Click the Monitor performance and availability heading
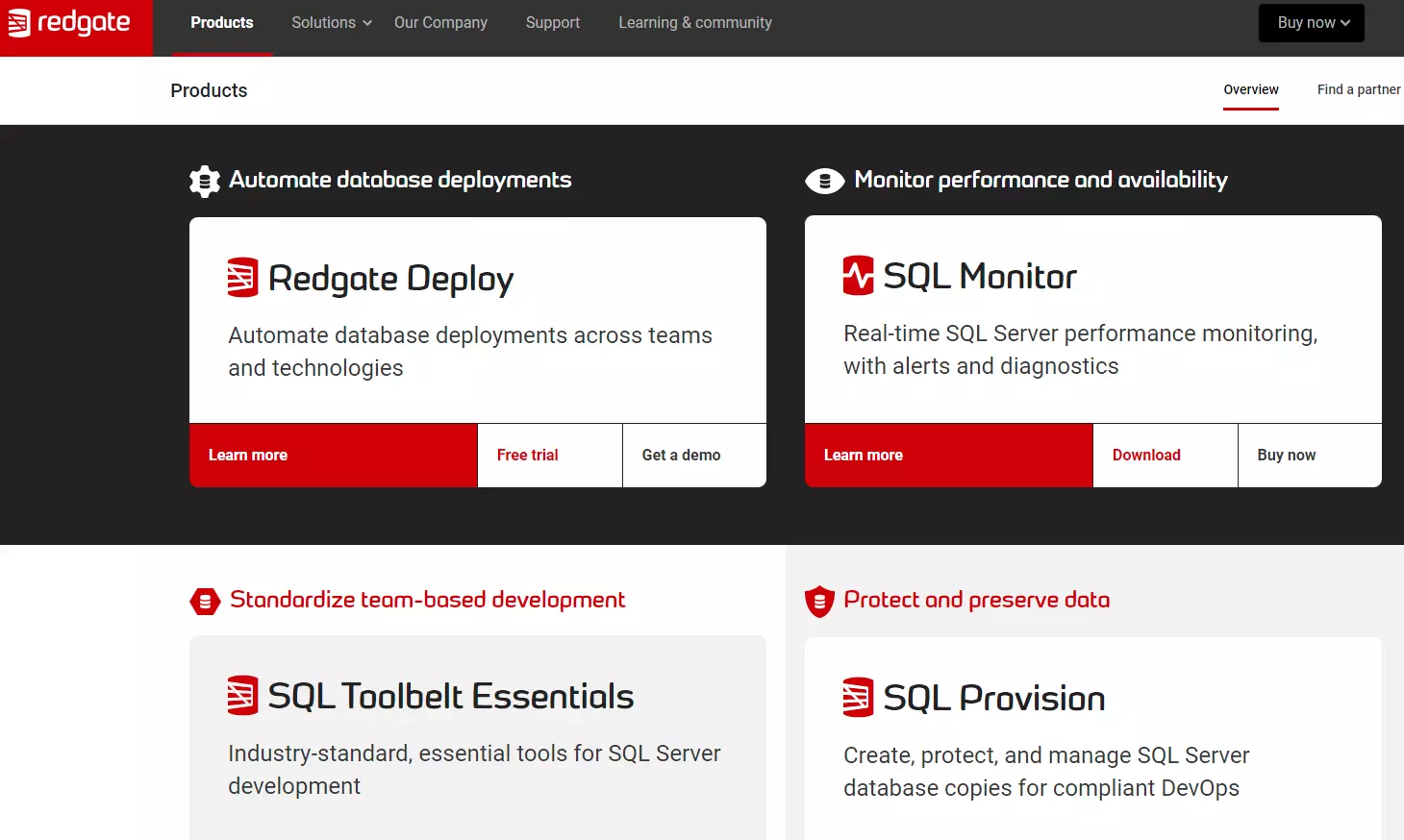 tap(1040, 180)
